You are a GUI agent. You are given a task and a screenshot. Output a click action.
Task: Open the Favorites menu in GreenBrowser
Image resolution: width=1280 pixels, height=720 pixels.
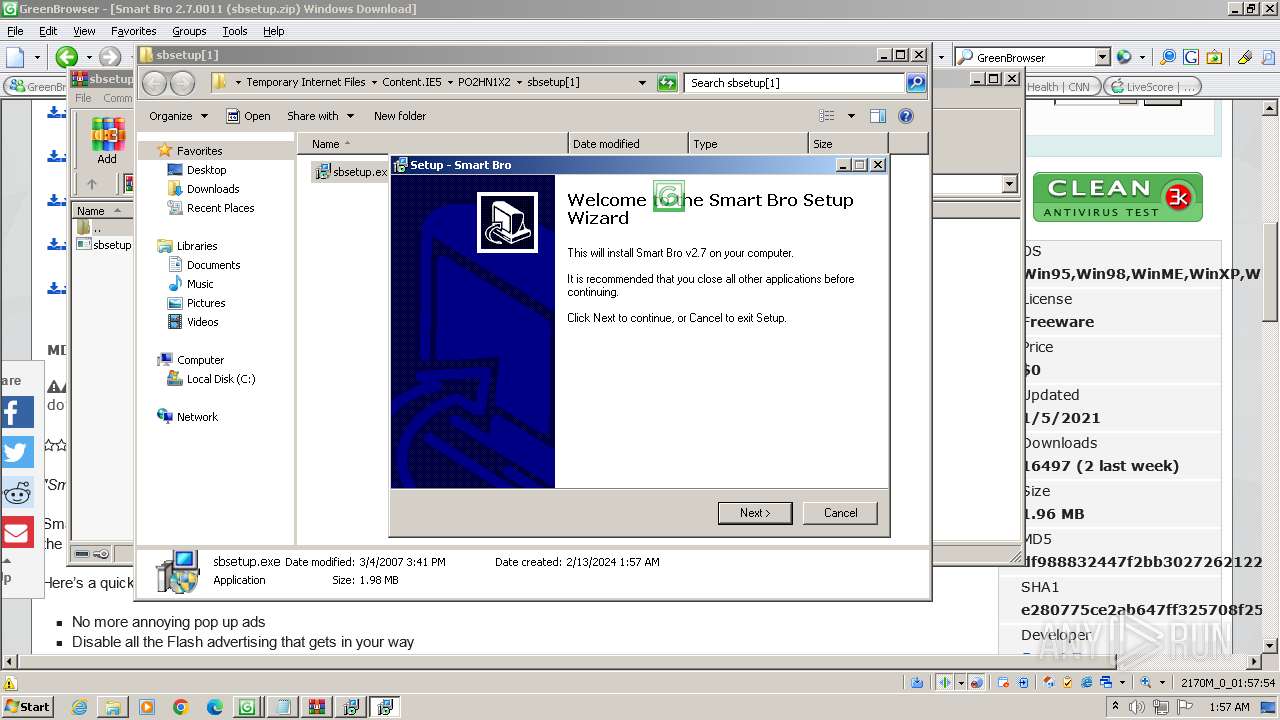(133, 31)
